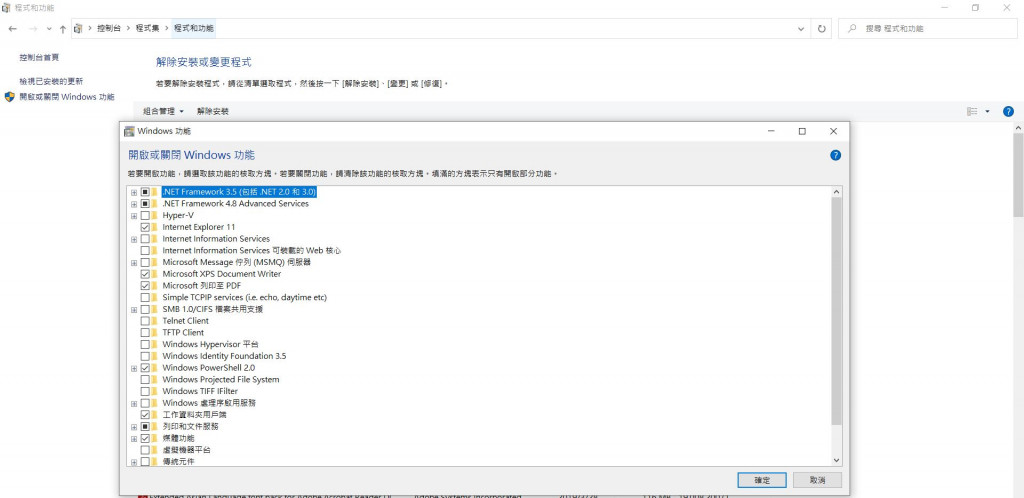Click the 程式集 breadcrumb segment

[x=147, y=29]
